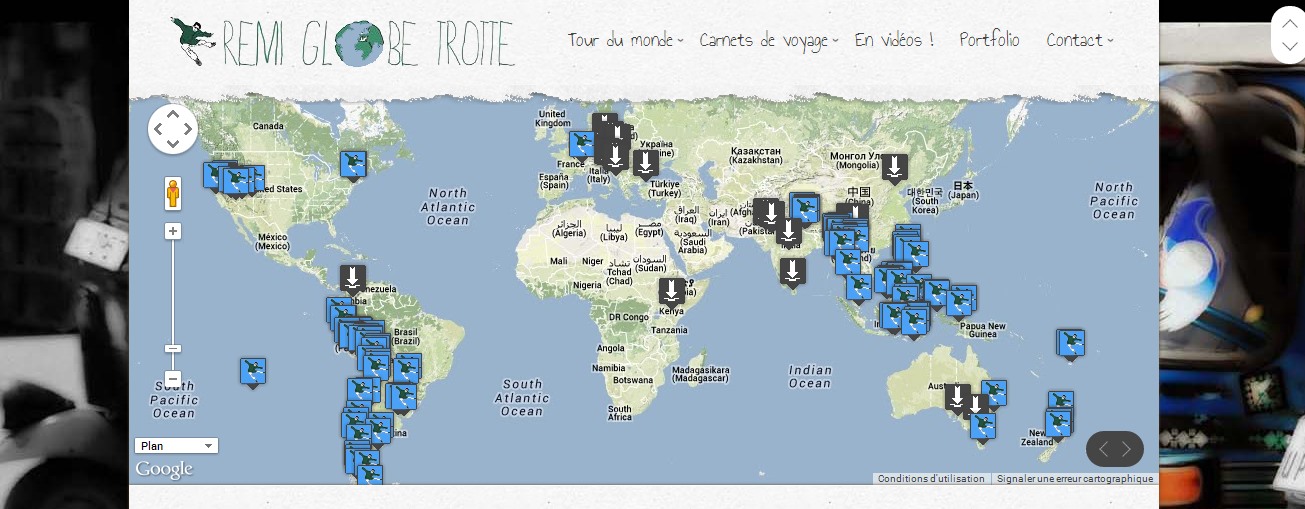Image resolution: width=1305 pixels, height=509 pixels.
Task: Expand the Contact submenu arrow
Action: click(1110, 41)
